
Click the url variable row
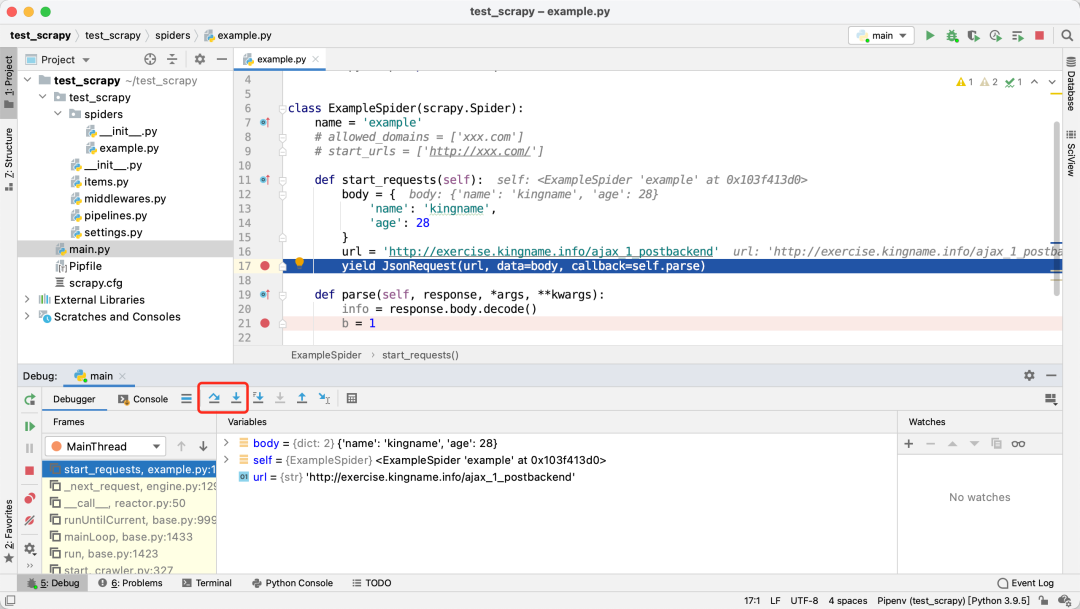coord(557,477)
